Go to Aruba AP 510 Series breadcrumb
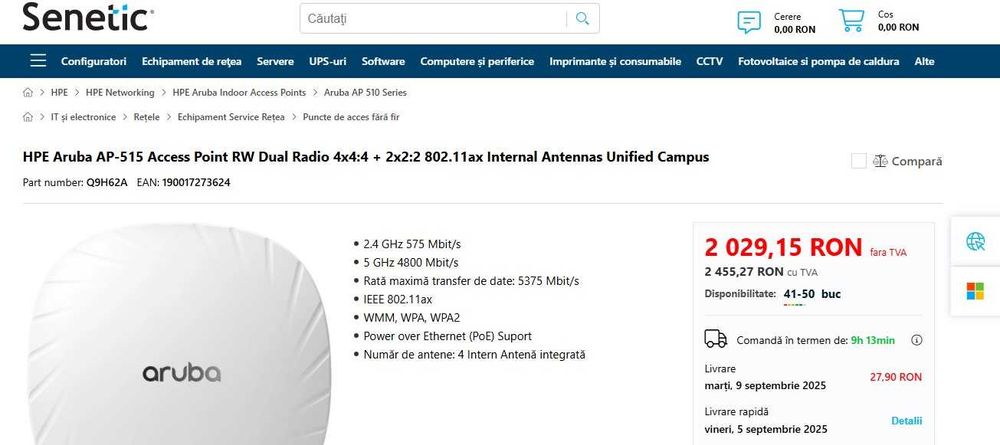Screen dimensions: 1000x445 365,92
